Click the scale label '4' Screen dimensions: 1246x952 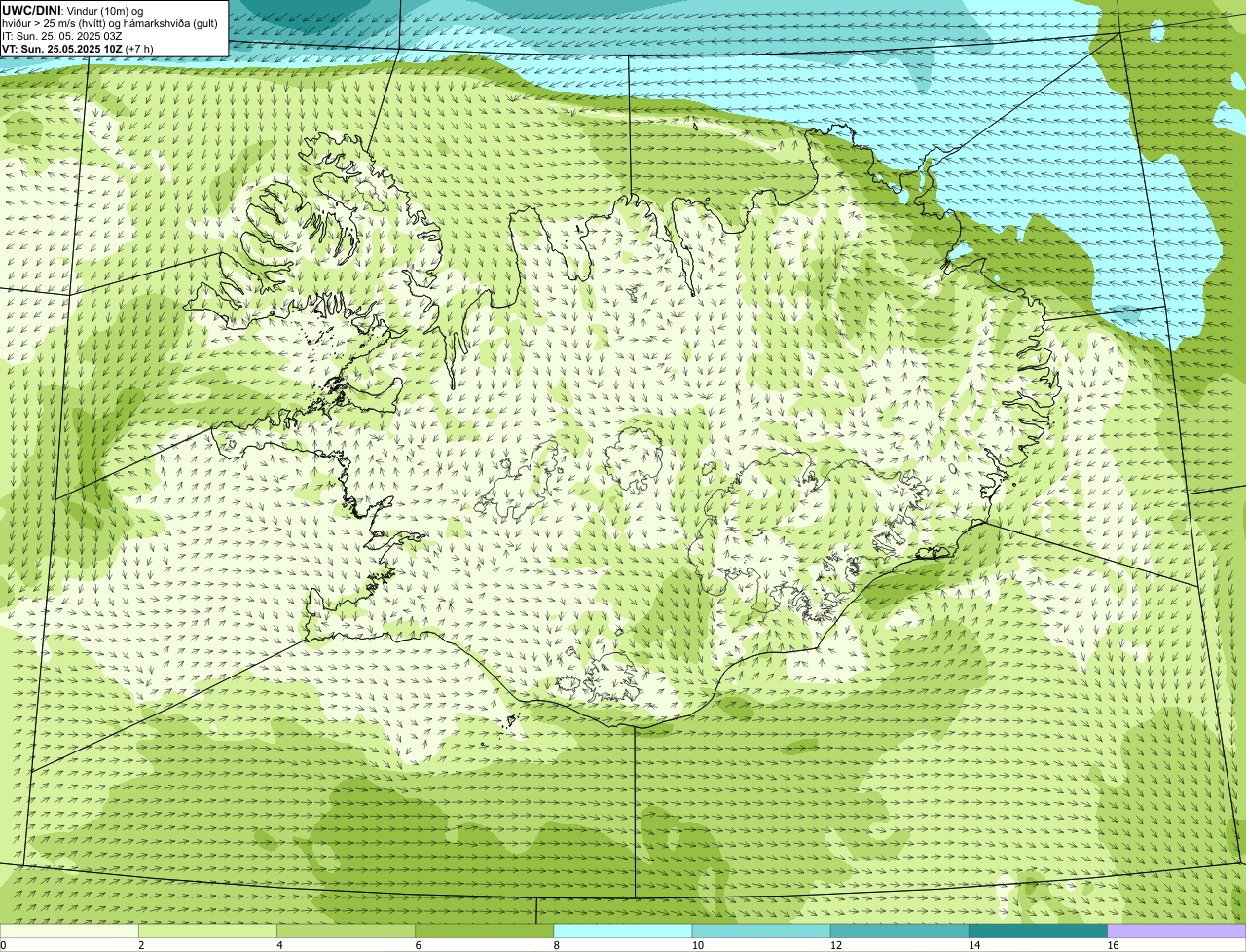coord(280,945)
